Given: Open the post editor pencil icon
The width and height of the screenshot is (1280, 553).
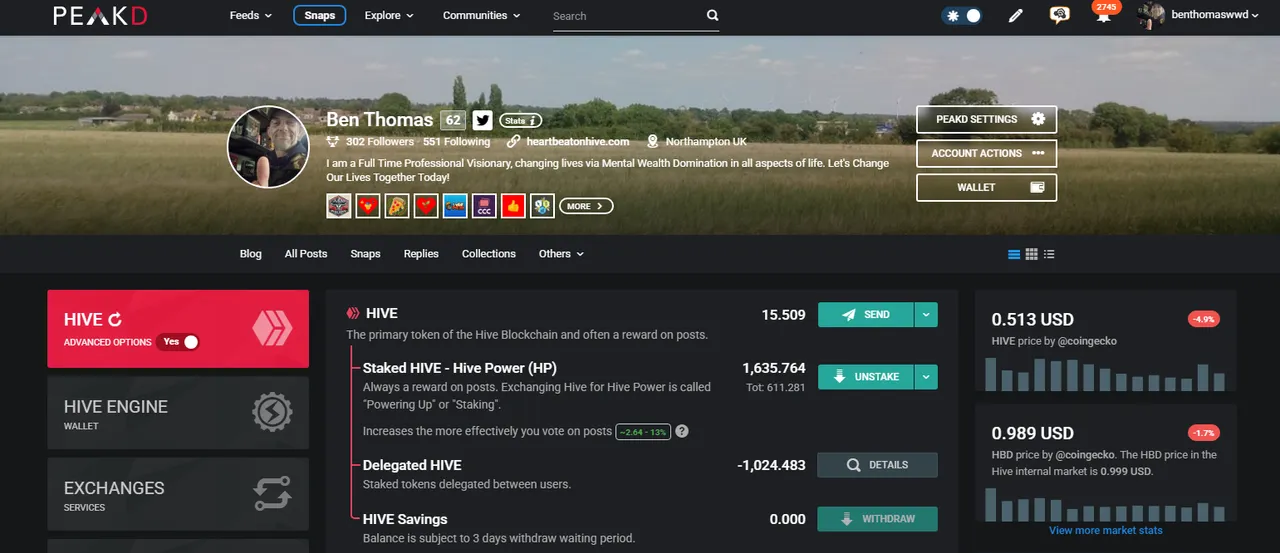Looking at the screenshot, I should (1016, 16).
